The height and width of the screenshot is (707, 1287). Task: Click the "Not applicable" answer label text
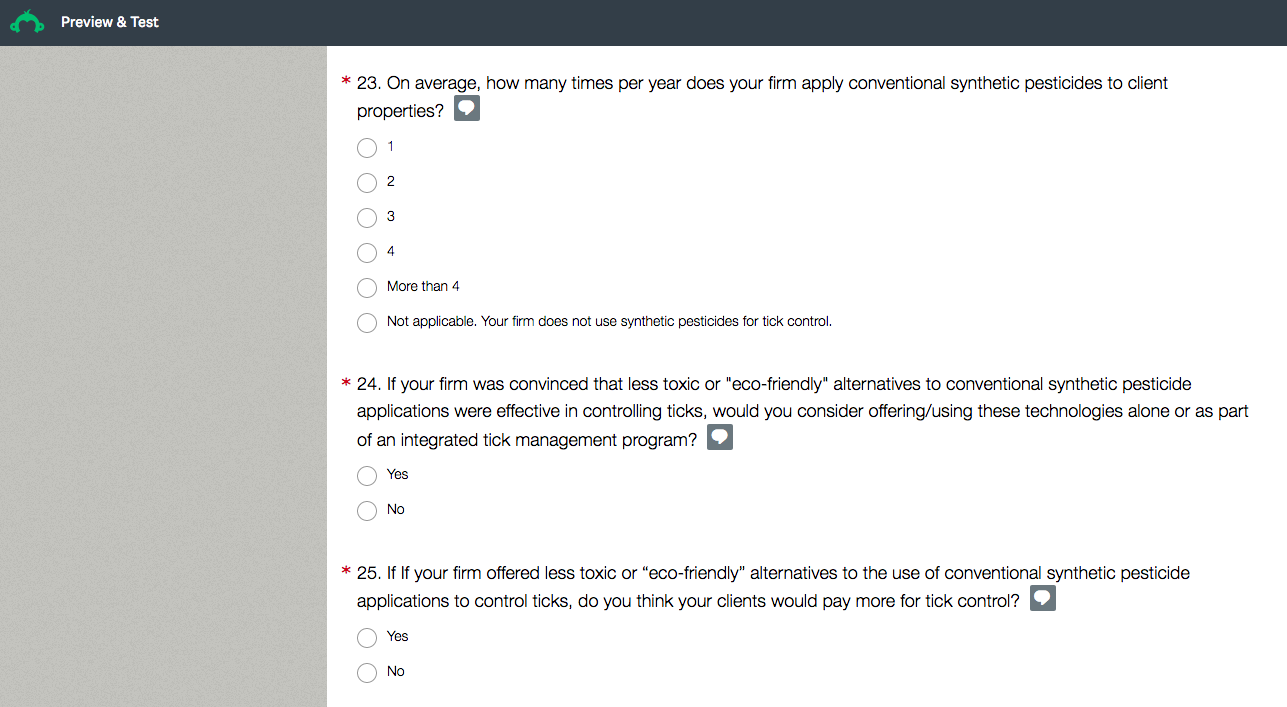(609, 322)
